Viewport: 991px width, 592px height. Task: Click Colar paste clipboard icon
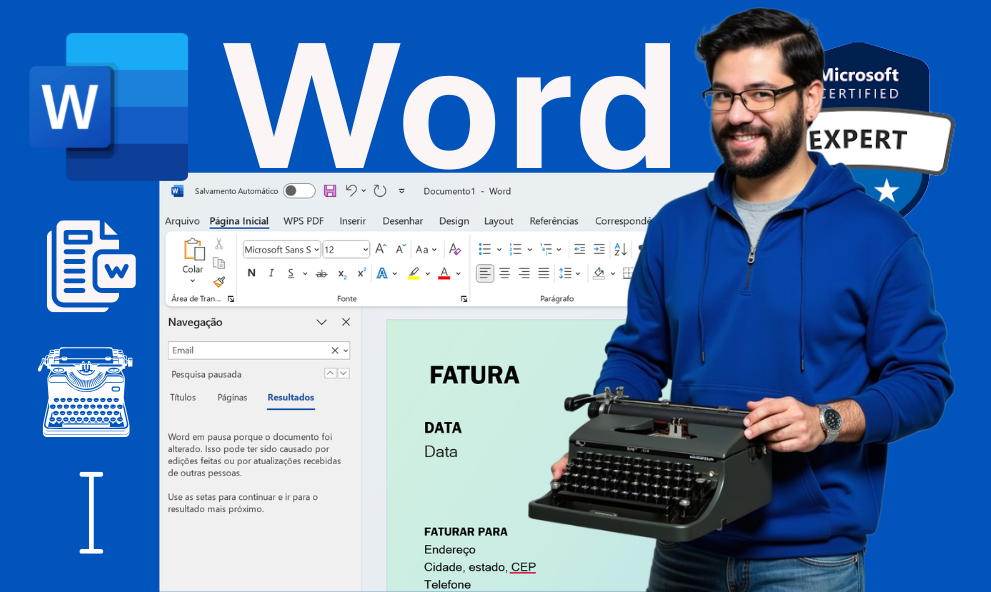tap(193, 250)
